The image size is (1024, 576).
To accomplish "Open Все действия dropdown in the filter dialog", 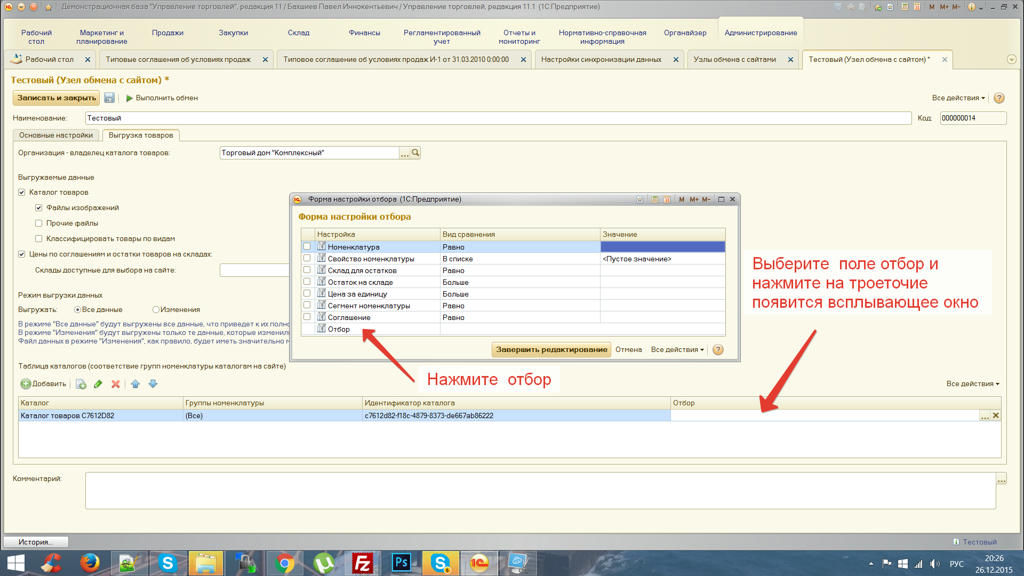I will 677,350.
